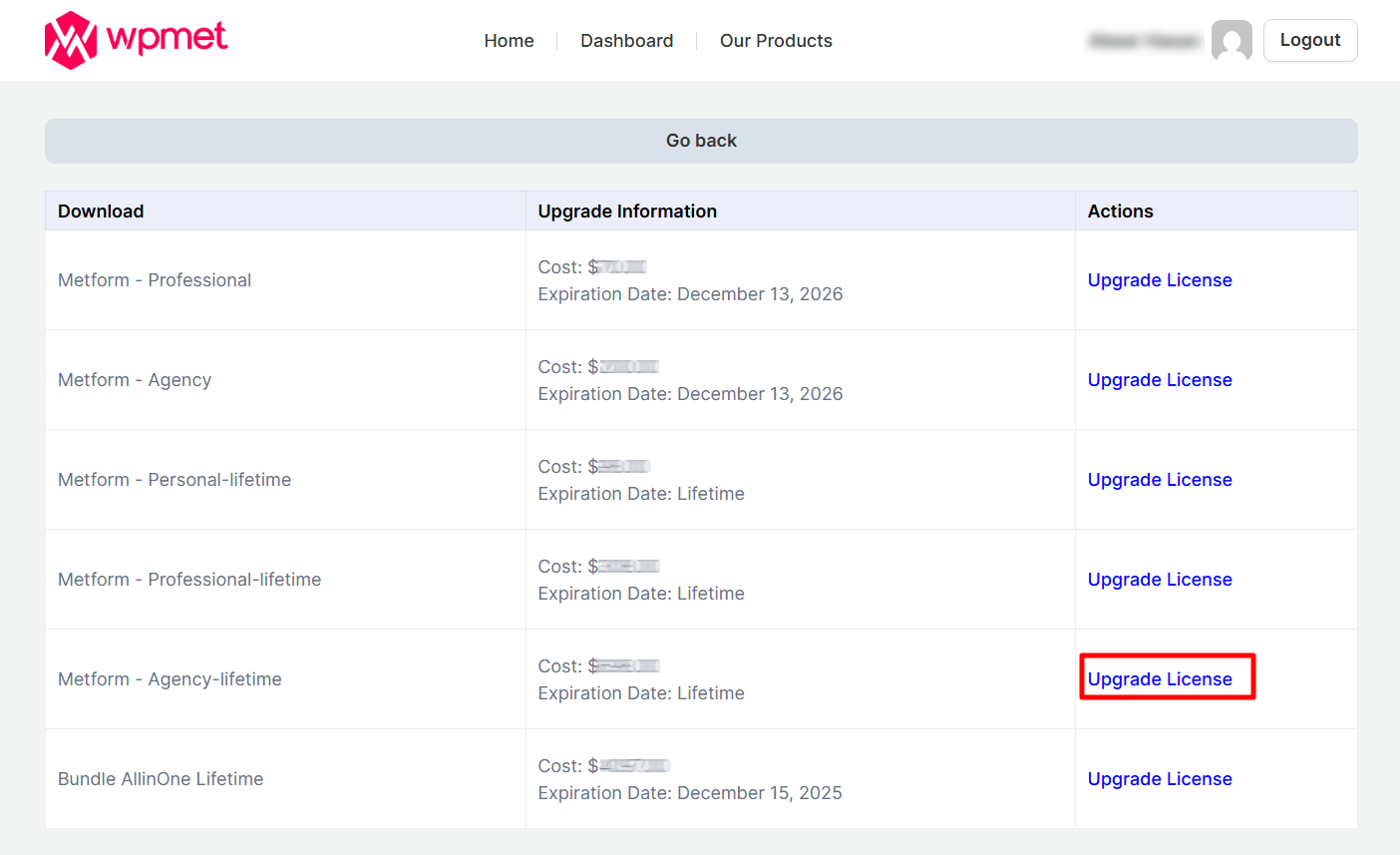The image size is (1400, 855).
Task: Upgrade license for Bundle AllinOne Lifetime
Action: pyautogui.click(x=1160, y=779)
